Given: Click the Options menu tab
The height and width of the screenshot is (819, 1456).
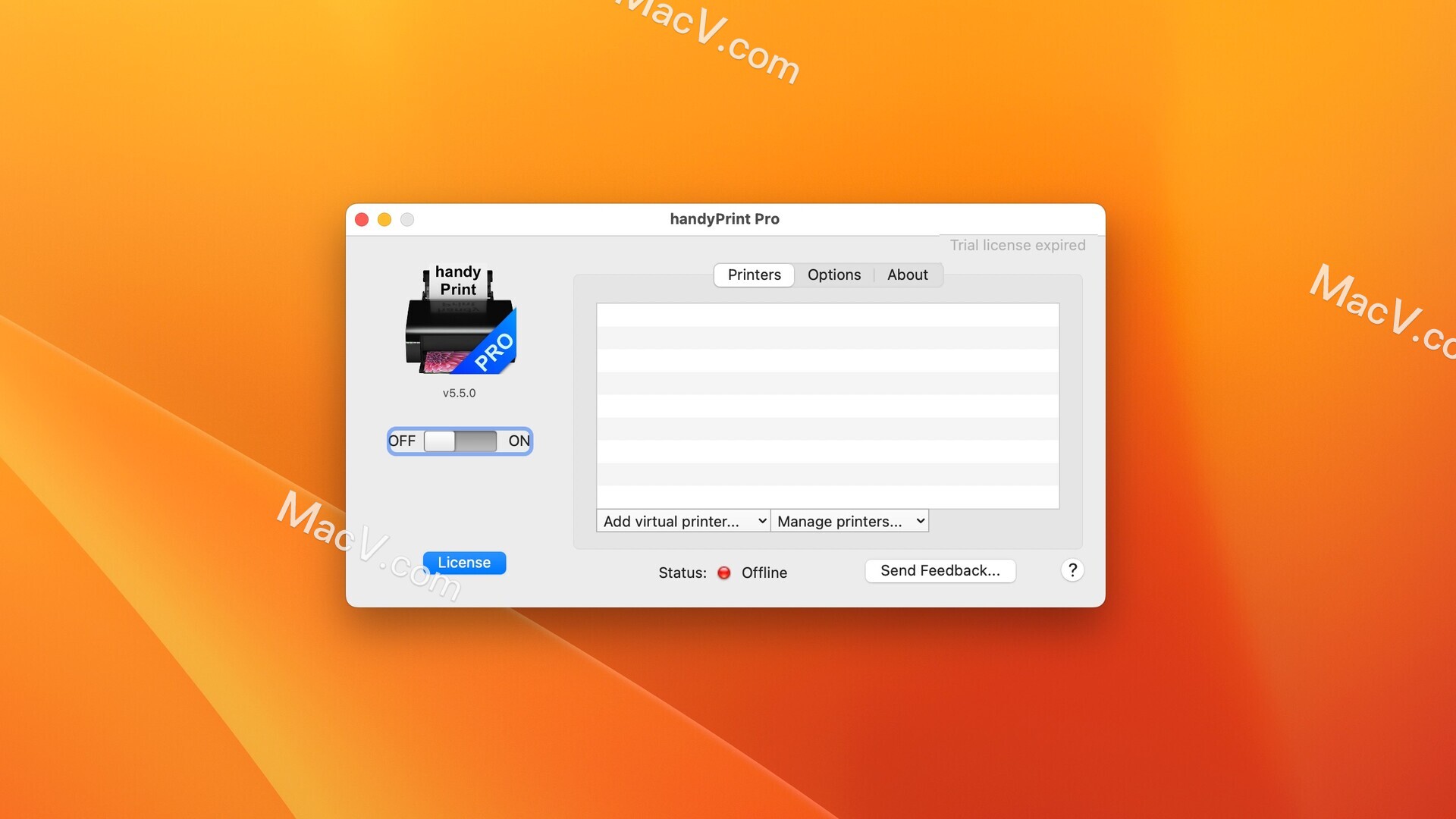Looking at the screenshot, I should point(834,274).
